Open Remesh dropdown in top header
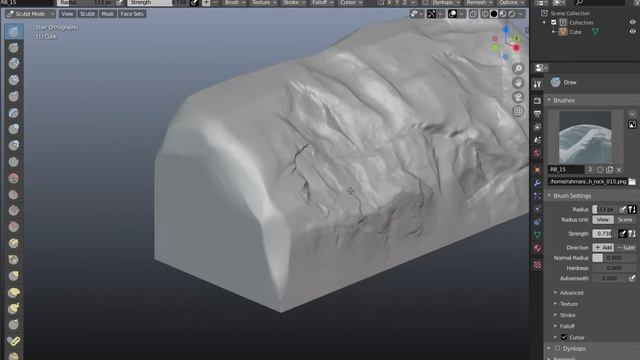This screenshot has height=360, width=640. (x=478, y=2)
